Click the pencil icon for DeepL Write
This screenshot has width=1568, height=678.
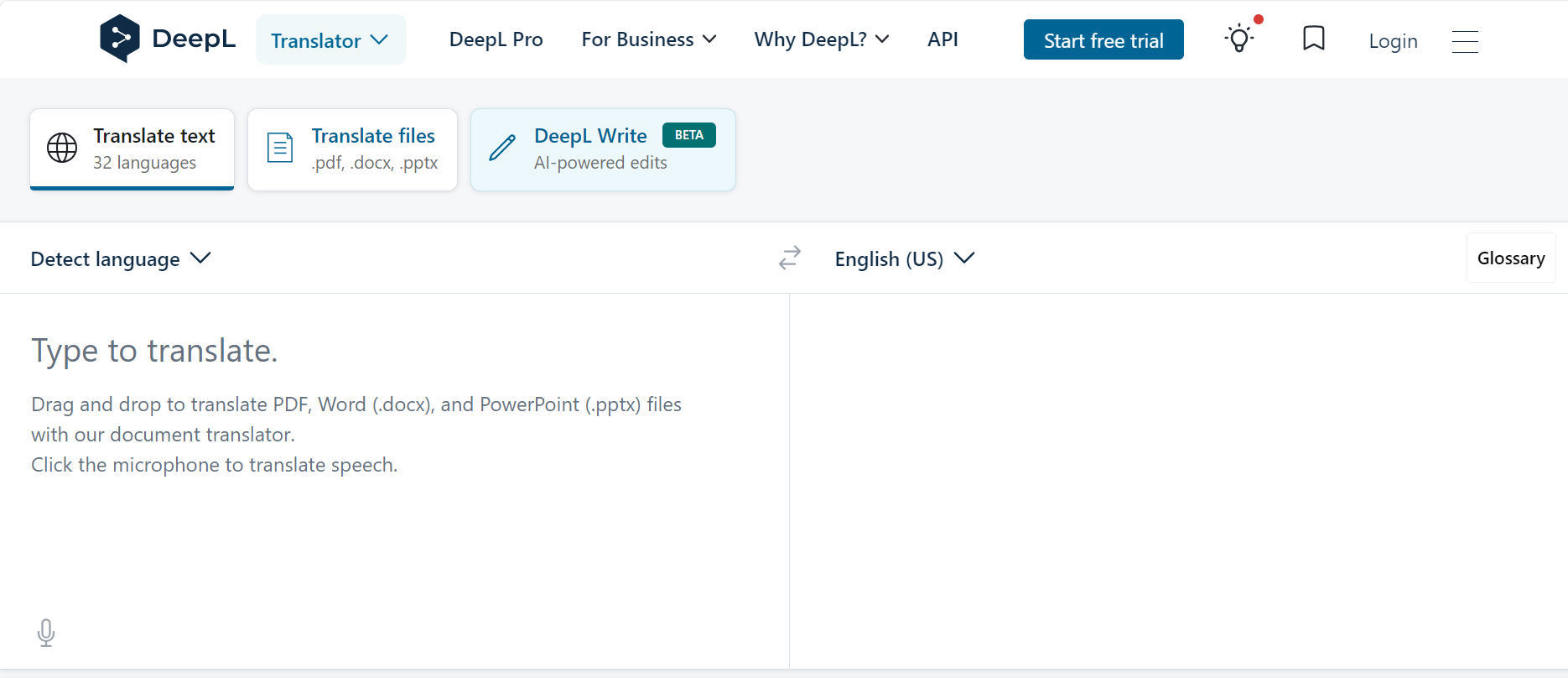pyautogui.click(x=502, y=149)
